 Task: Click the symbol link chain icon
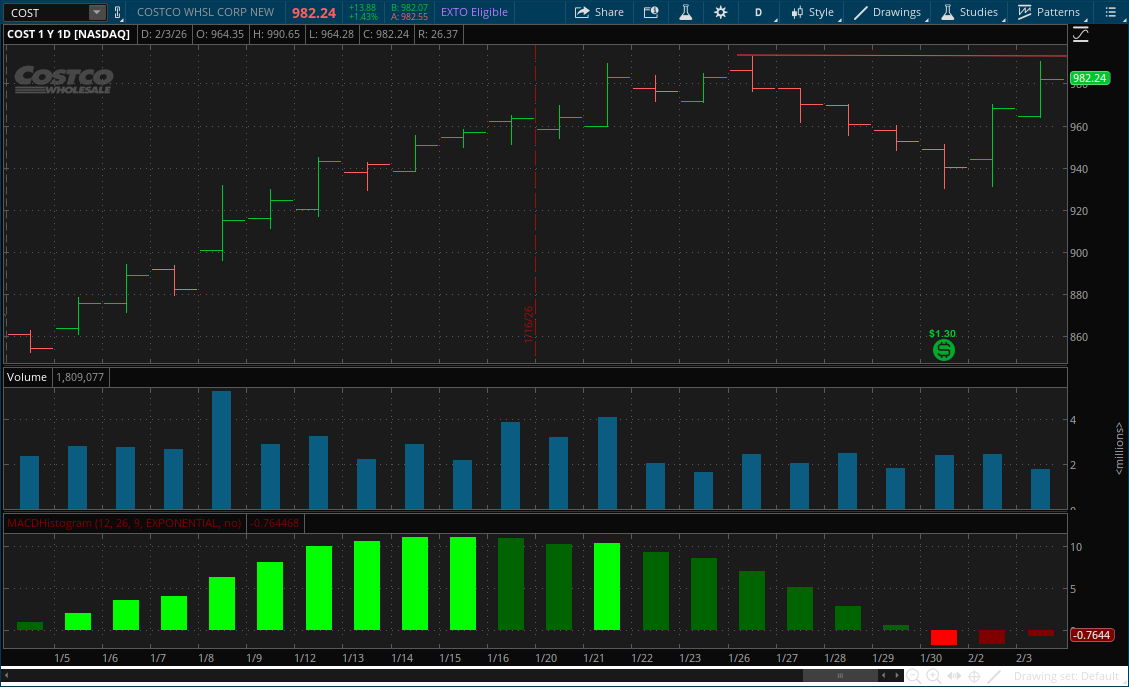[117, 12]
